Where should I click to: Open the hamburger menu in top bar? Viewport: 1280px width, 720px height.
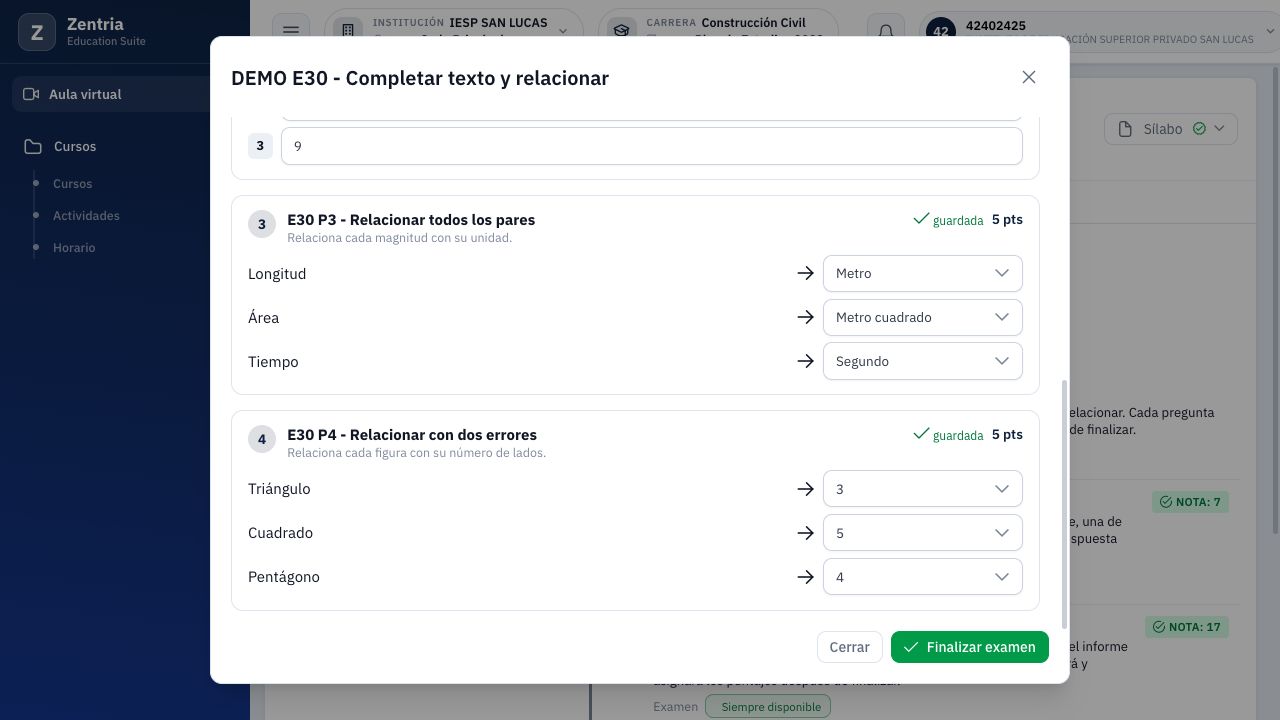[291, 31]
